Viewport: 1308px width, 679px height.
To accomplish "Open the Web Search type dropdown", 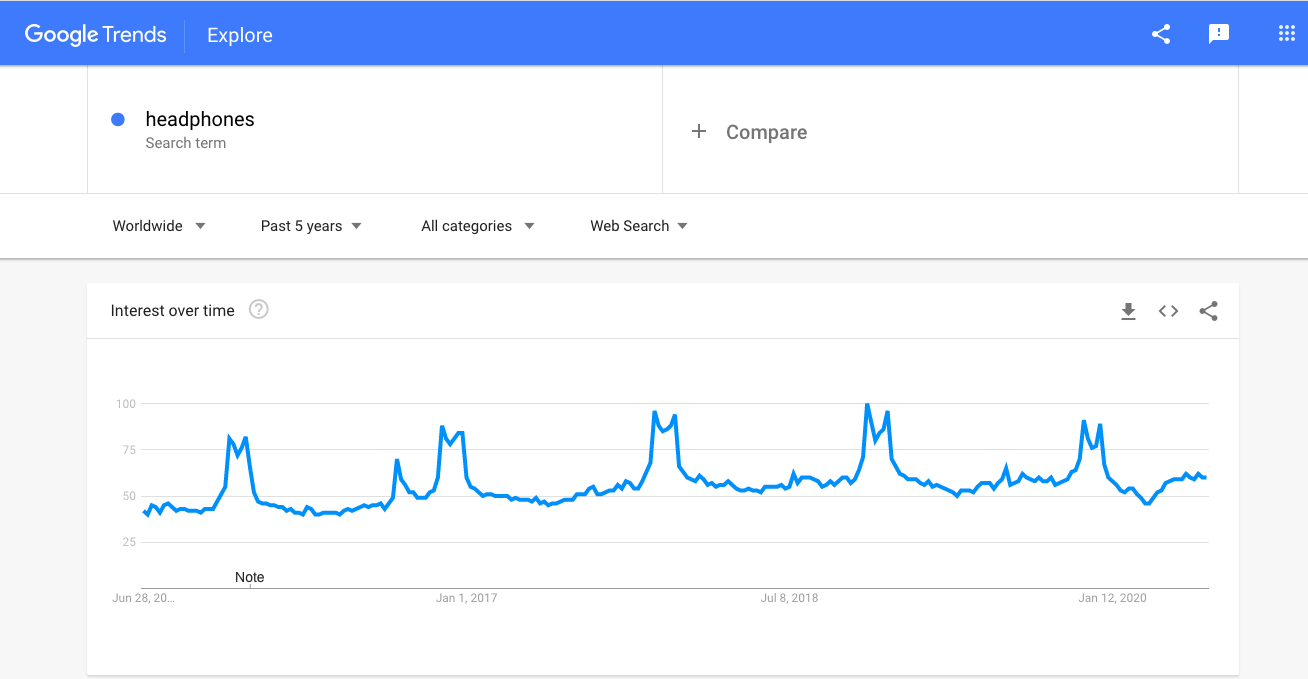I will [x=639, y=226].
